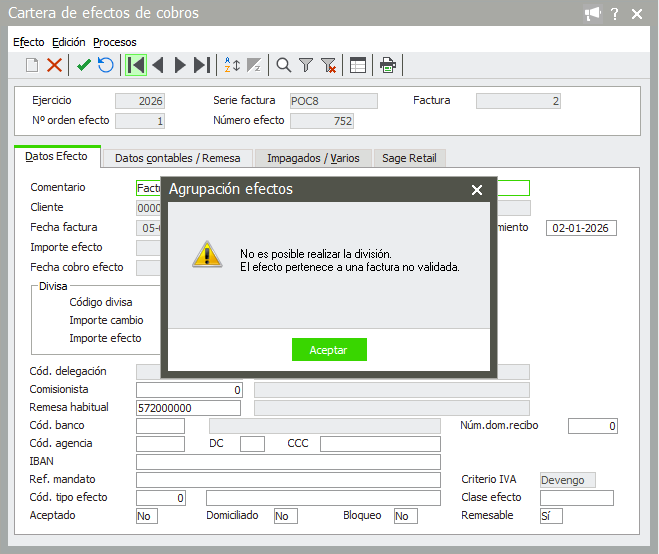
Task: Switch to Datos contables / Remesa tab
Action: pyautogui.click(x=177, y=158)
